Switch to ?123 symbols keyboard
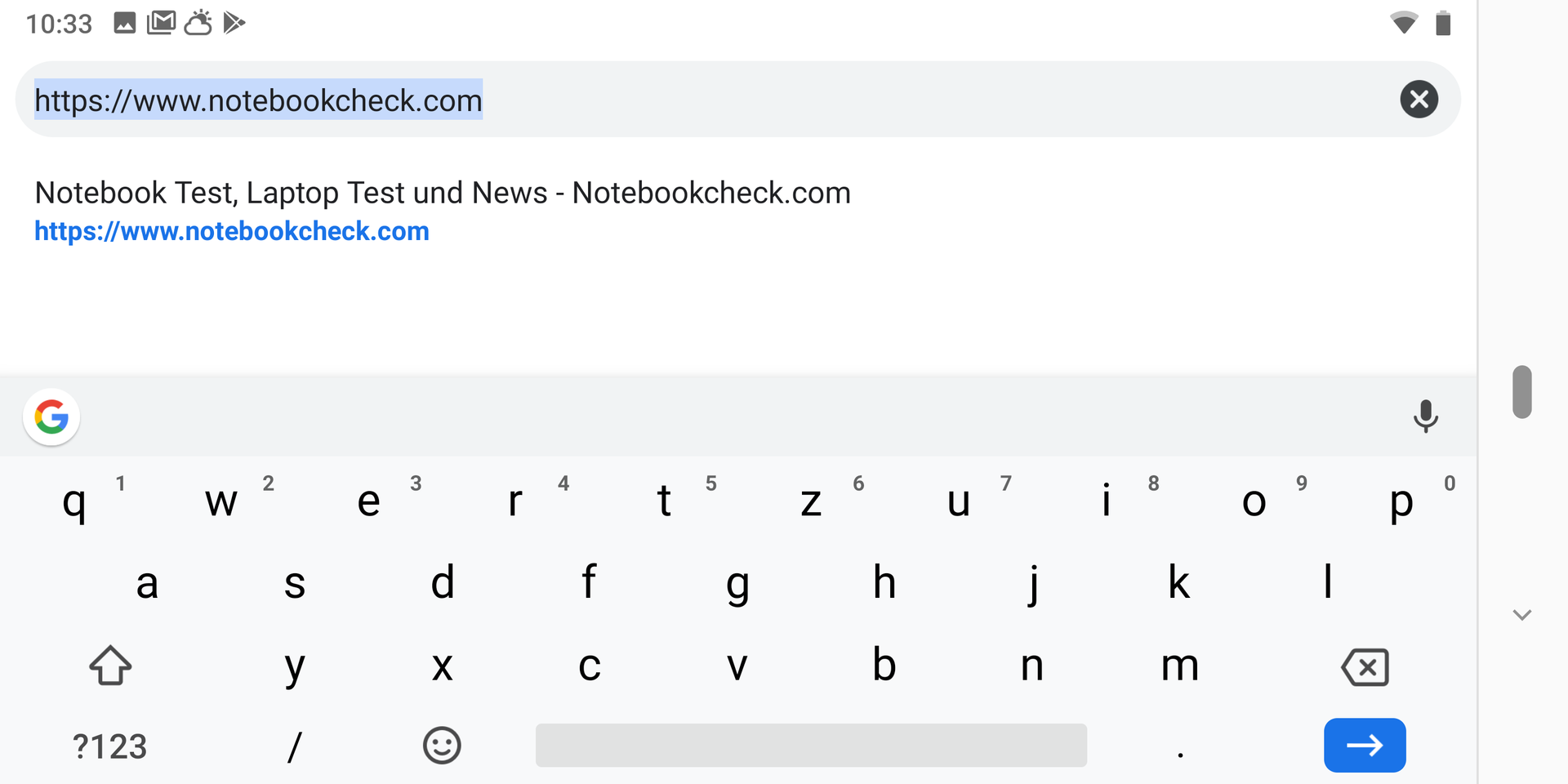 [x=109, y=746]
